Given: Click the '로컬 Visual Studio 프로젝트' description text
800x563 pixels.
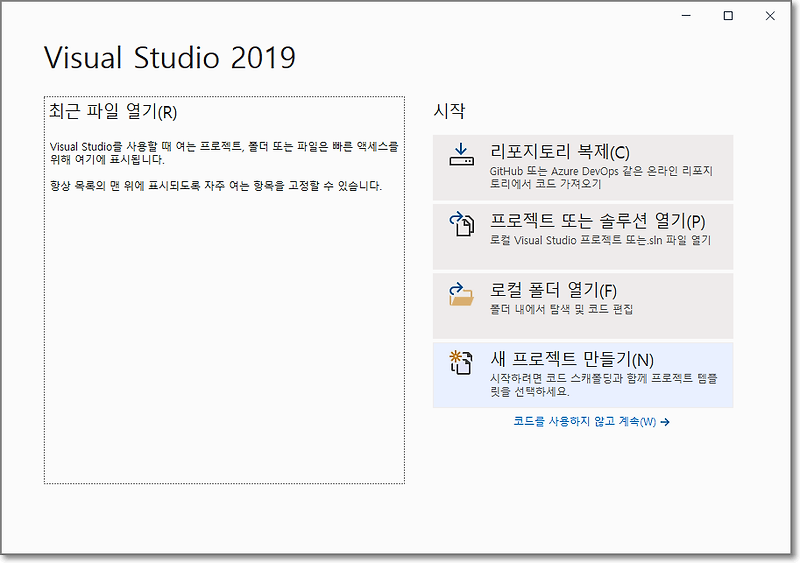Looking at the screenshot, I should coord(600,240).
